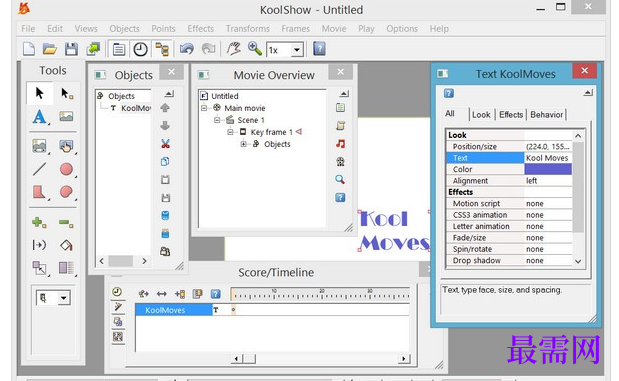
Task: Open the 1x zoom level dropdown
Action: (x=297, y=50)
